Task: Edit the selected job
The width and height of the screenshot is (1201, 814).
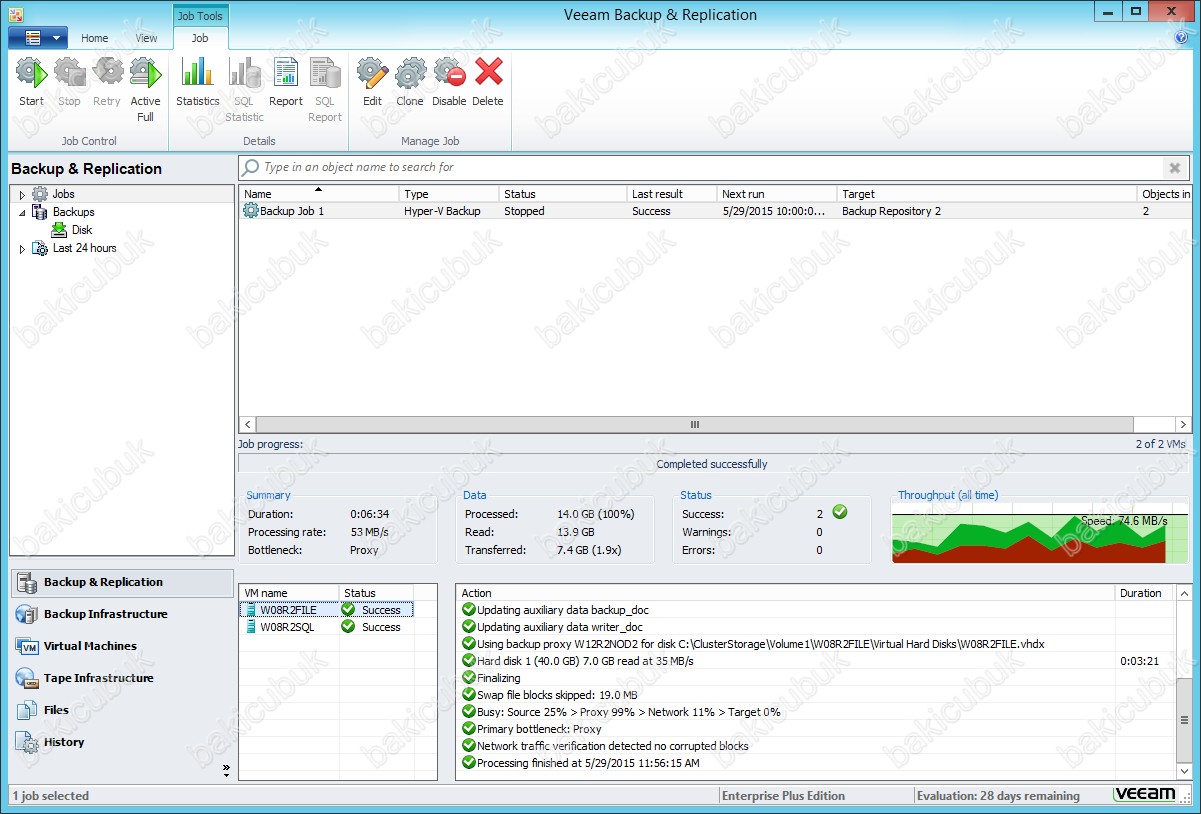Action: point(372,82)
